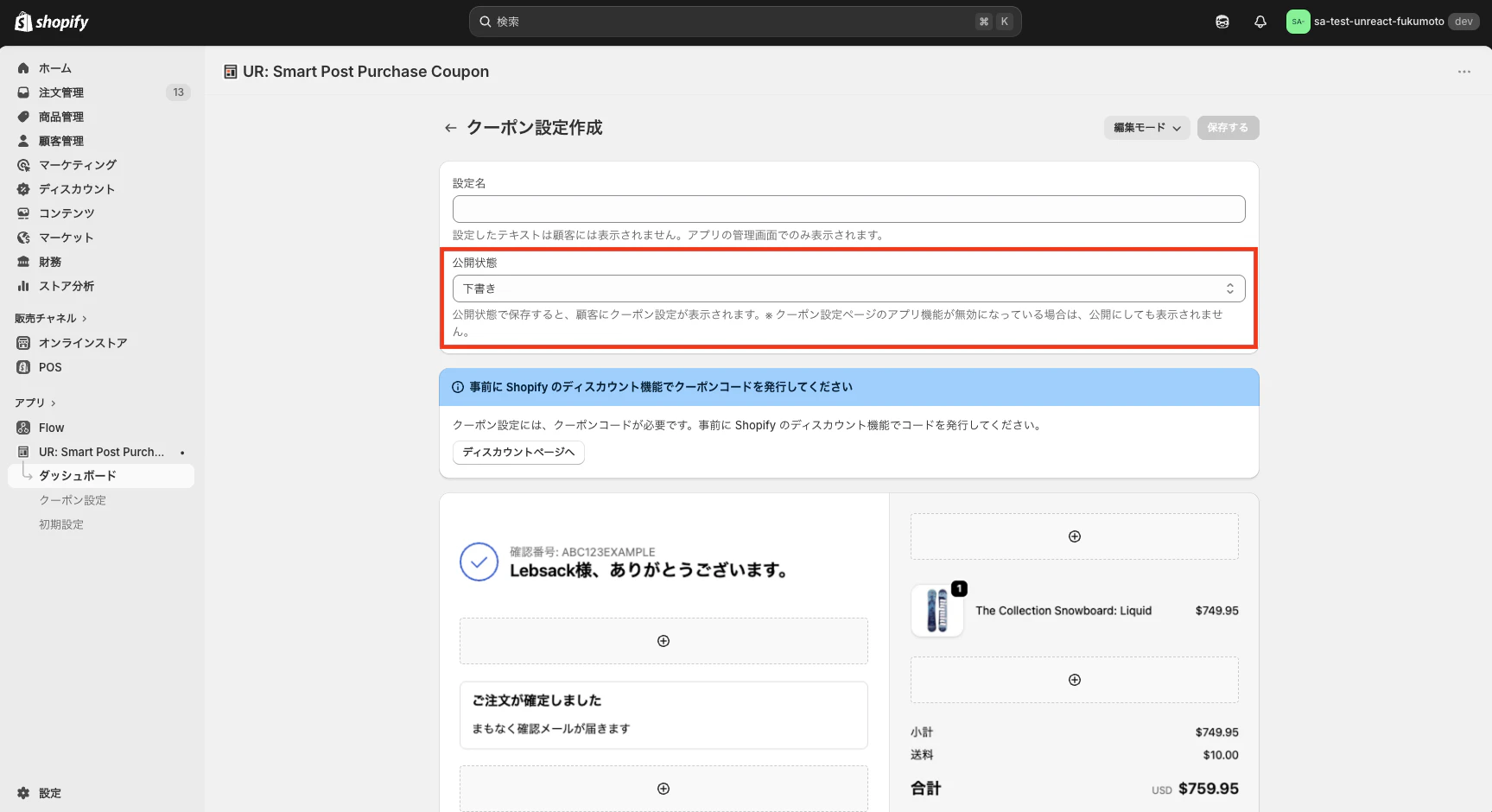Open the Sidekick assistant icon
This screenshot has height=812, width=1492.
1222,22
